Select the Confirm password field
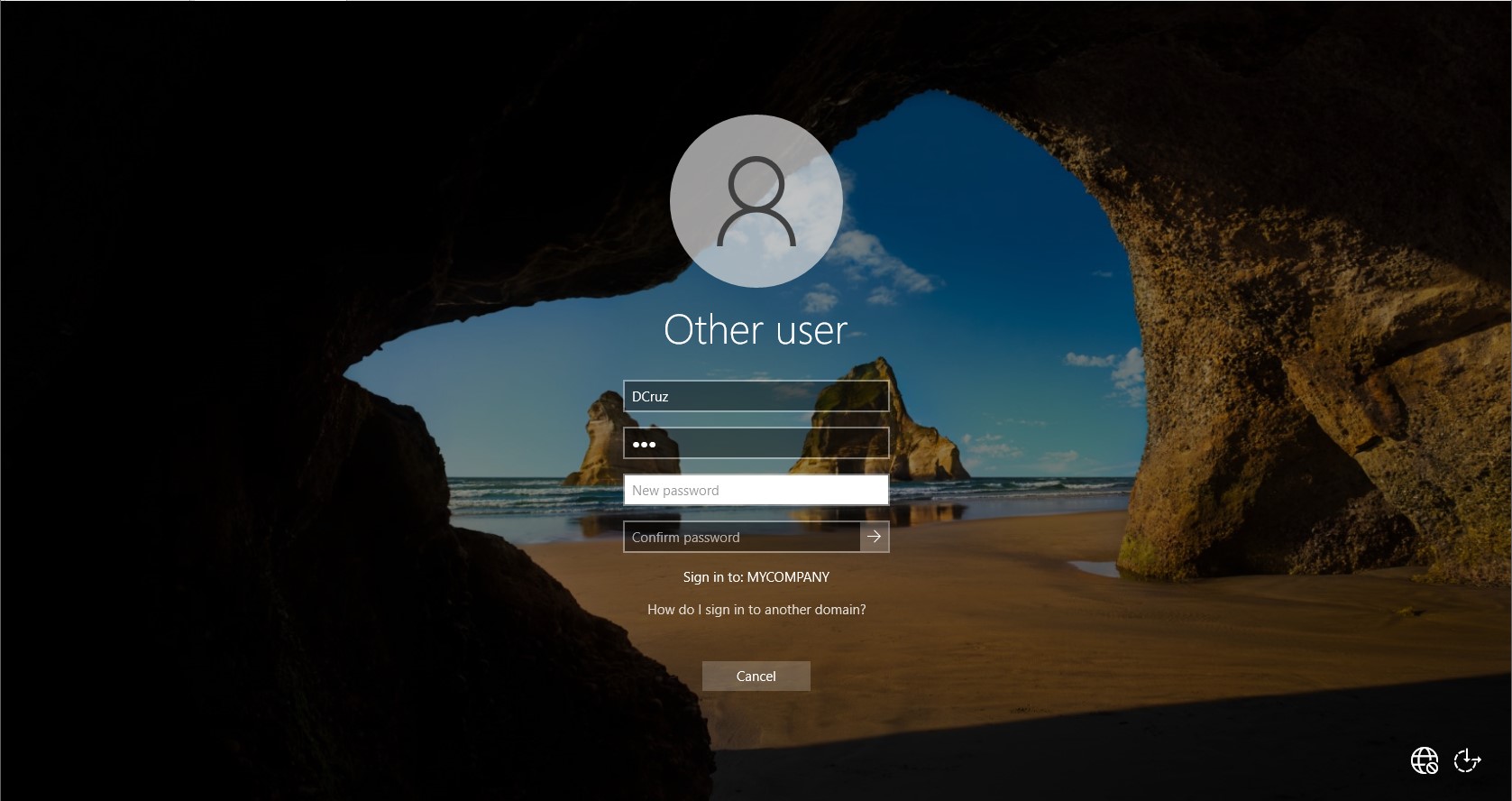The image size is (1512, 801). point(741,537)
